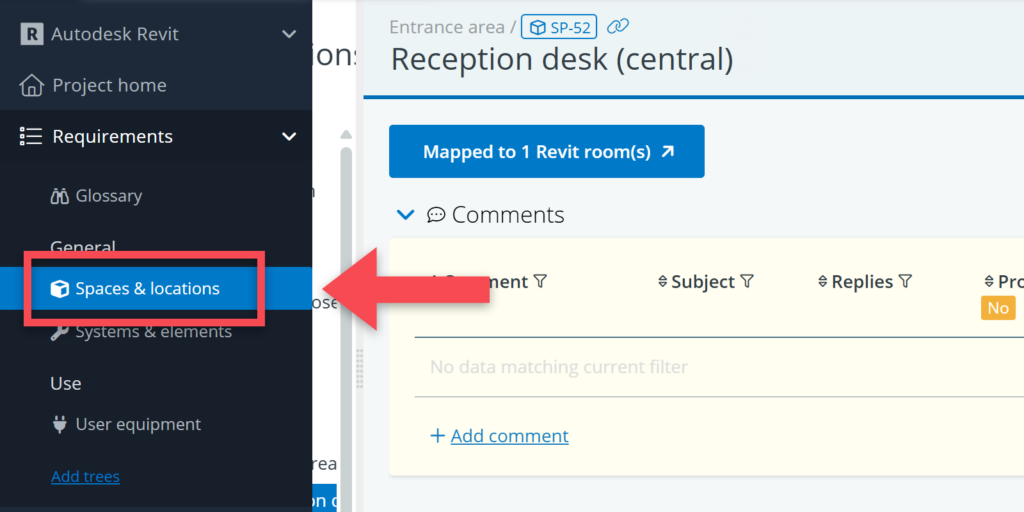Click the Glossary binoculars icon
Screen dimensions: 1024x512
click(59, 196)
